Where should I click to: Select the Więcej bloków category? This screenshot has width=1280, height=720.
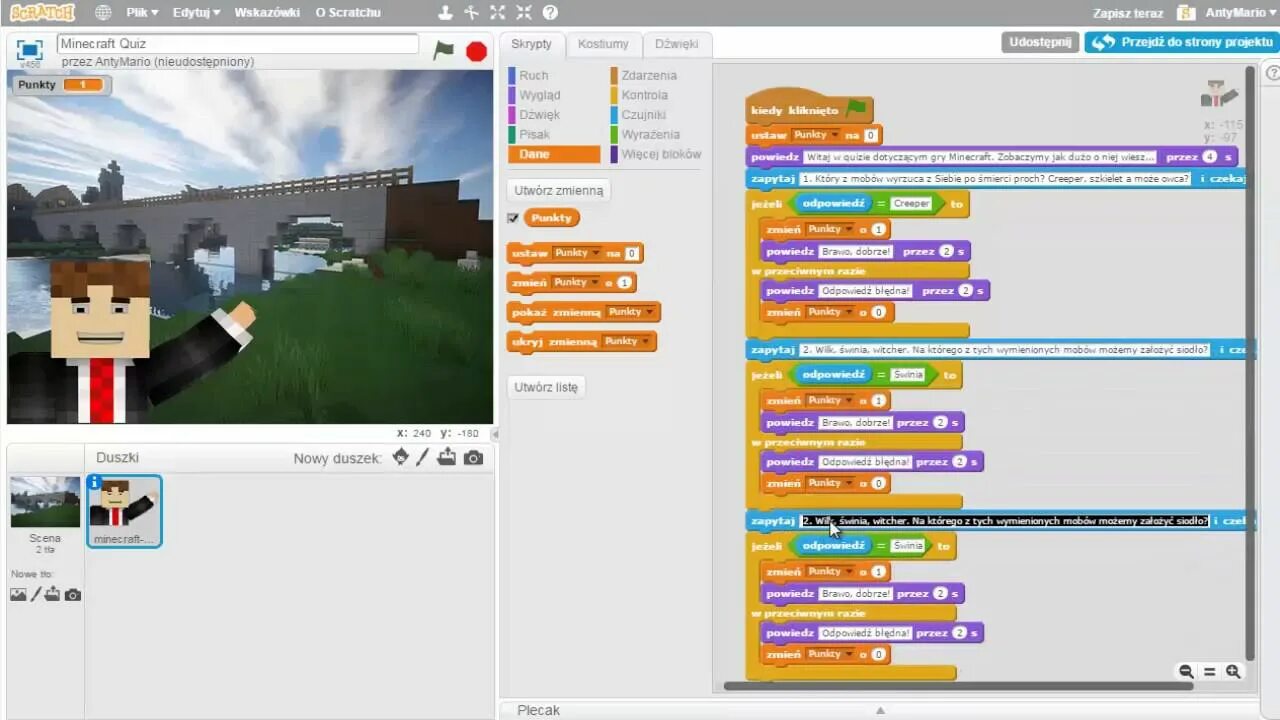pyautogui.click(x=661, y=154)
